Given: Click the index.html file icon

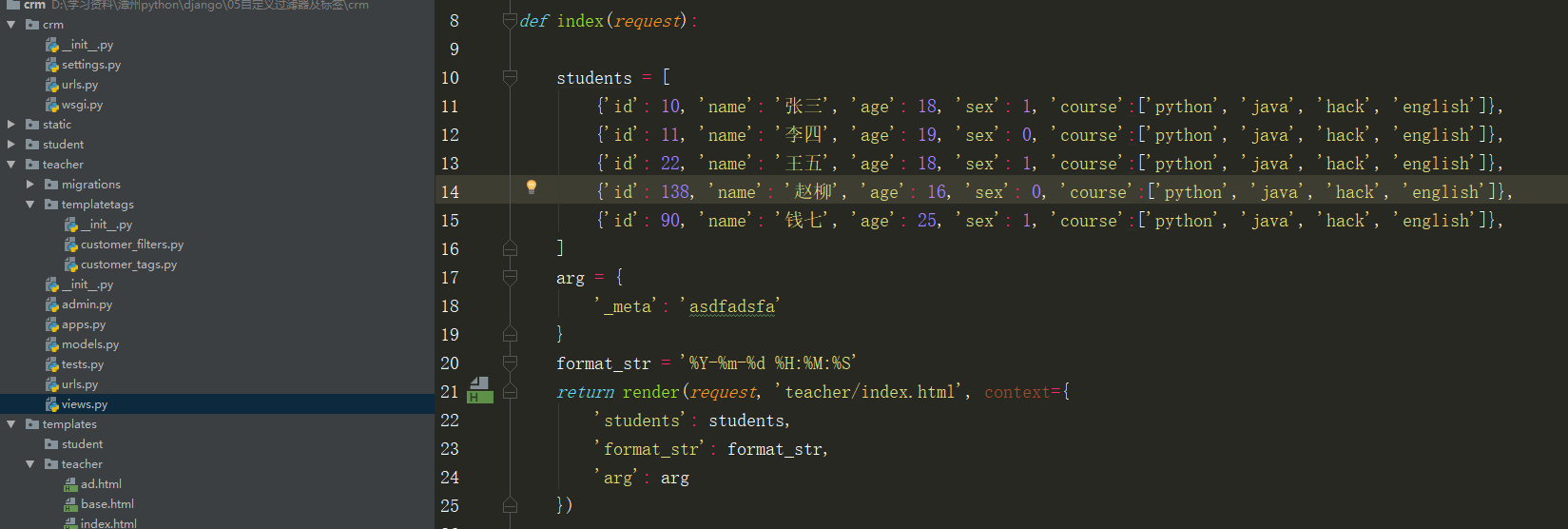Looking at the screenshot, I should (71, 523).
